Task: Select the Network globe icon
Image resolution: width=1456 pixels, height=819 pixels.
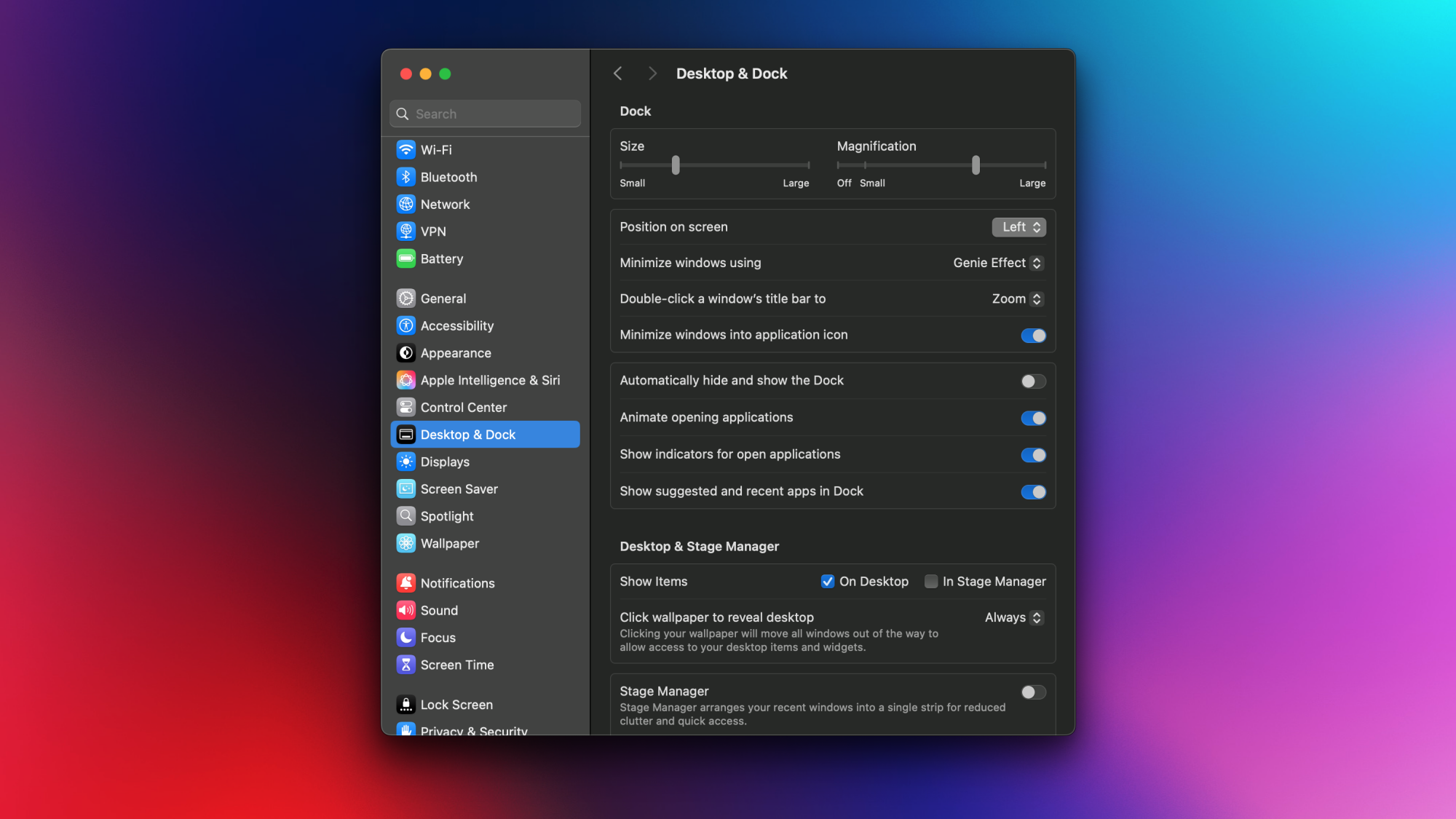Action: coord(406,205)
